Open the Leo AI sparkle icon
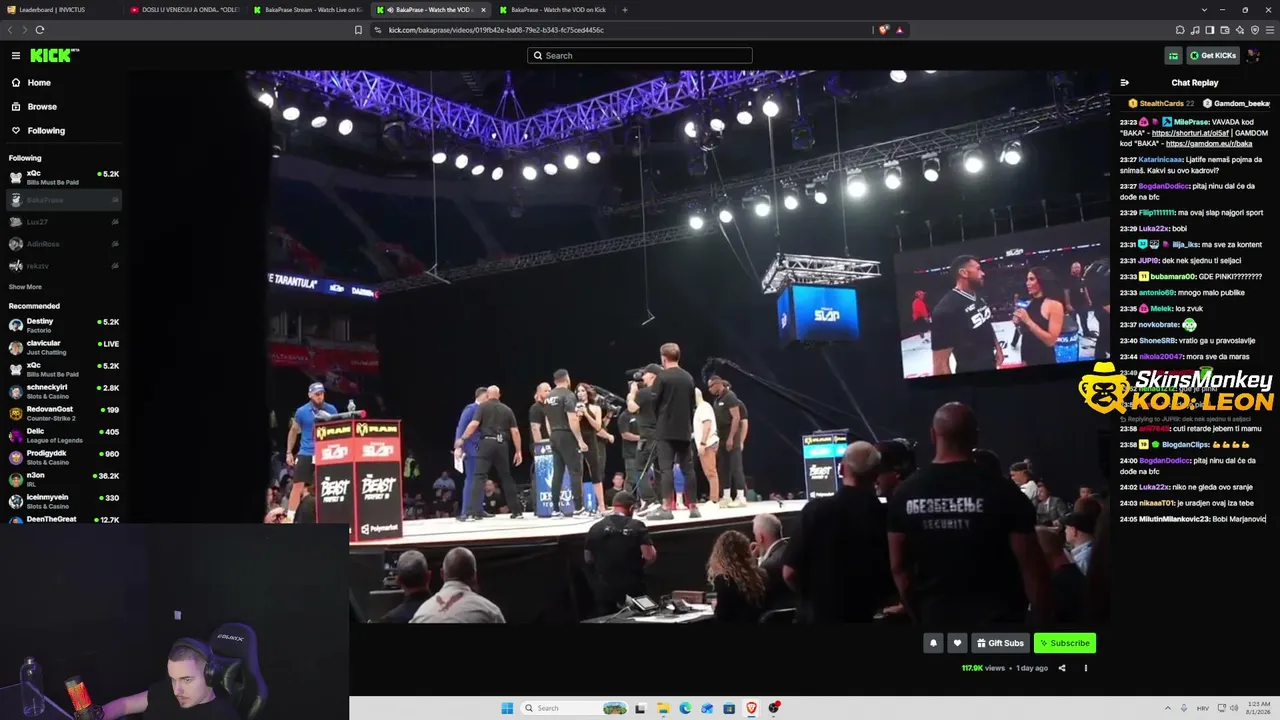Screen dimensions: 1280x720 tap(1240, 30)
